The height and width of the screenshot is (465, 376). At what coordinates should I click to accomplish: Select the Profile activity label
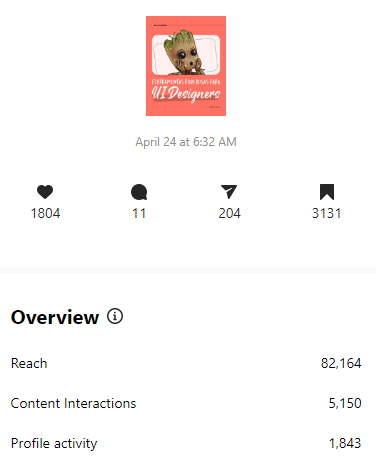click(54, 444)
